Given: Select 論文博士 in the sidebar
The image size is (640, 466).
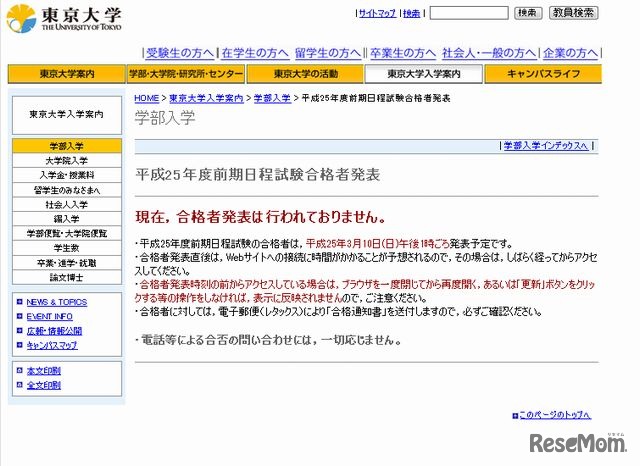Looking at the screenshot, I should click(67, 277).
